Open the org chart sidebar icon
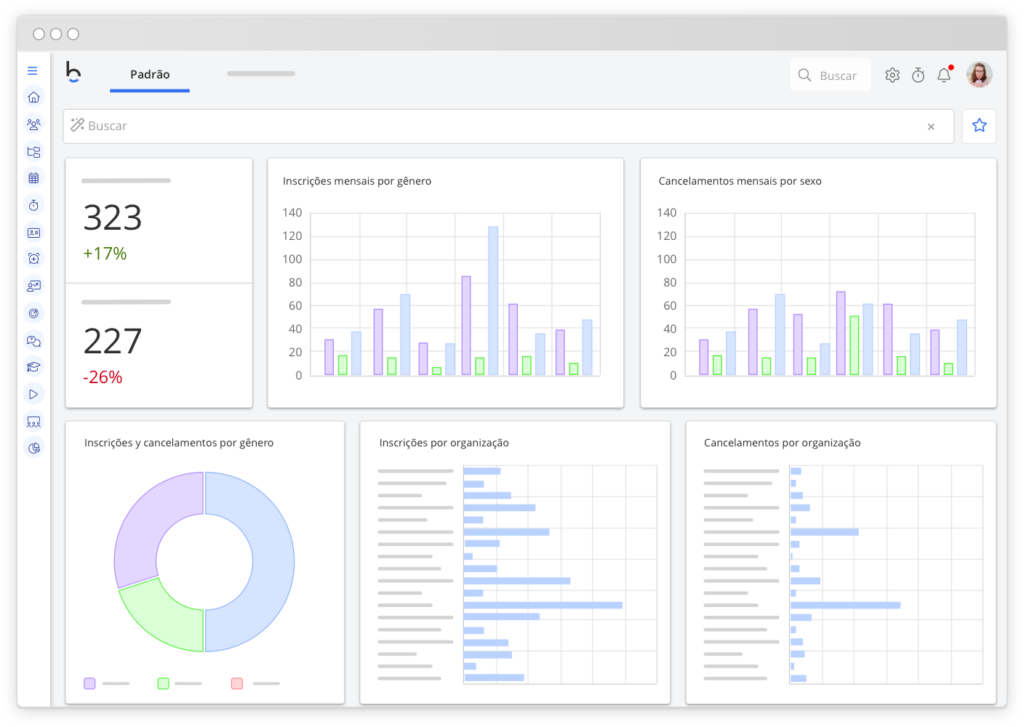Viewport: 1024px width, 727px height. pos(34,152)
